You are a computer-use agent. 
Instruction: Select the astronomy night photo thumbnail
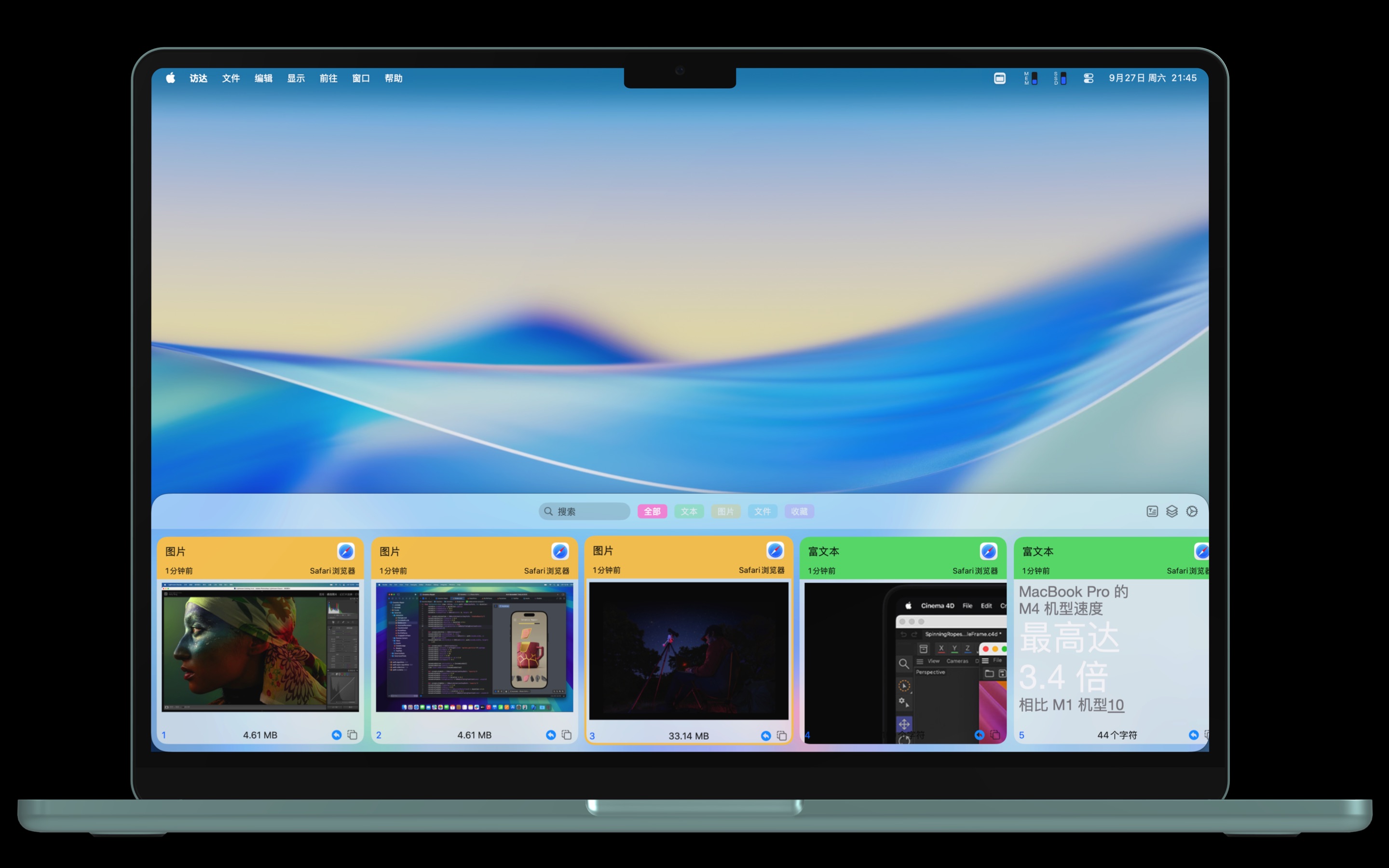688,651
